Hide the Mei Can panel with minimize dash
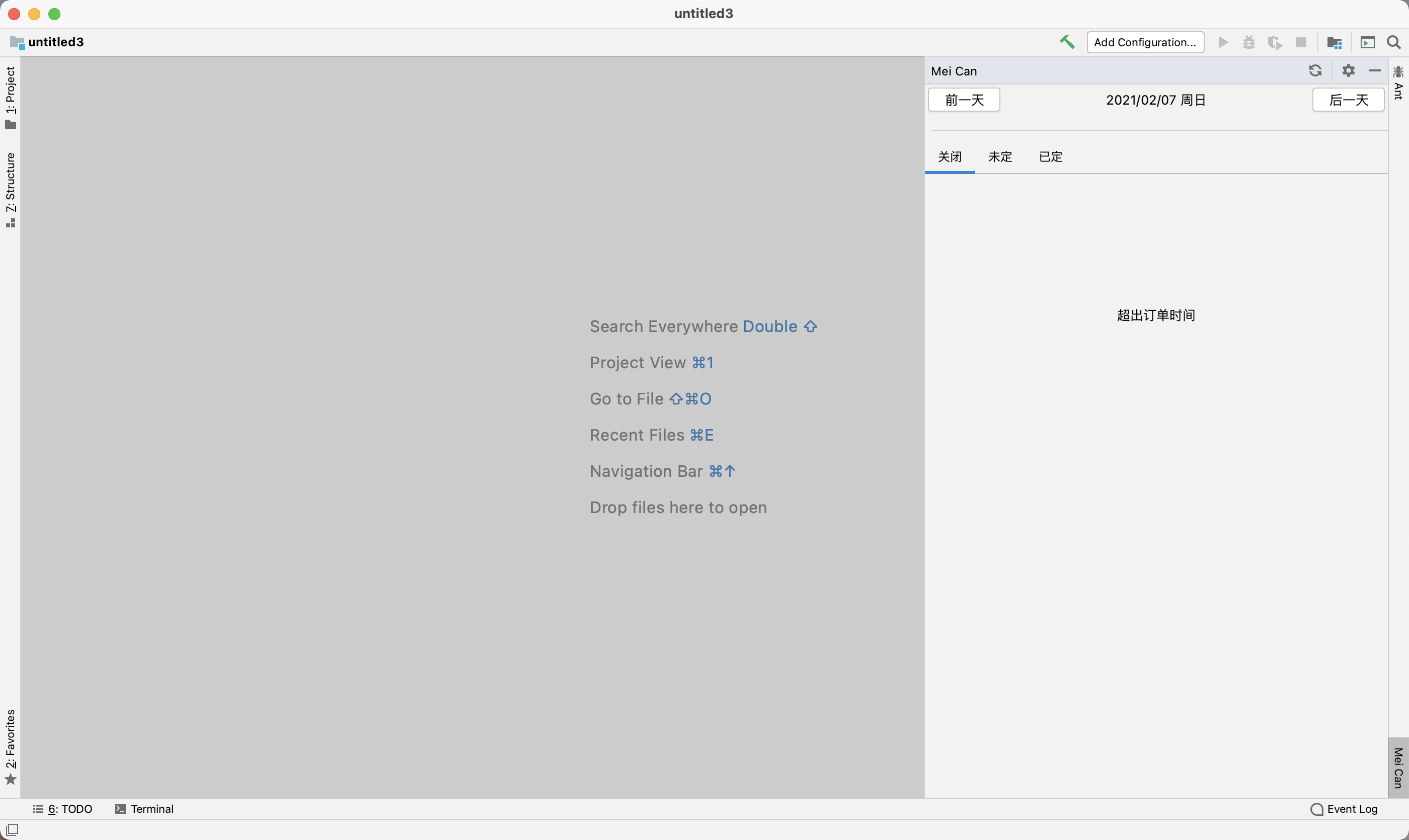This screenshot has width=1409, height=840. click(1374, 71)
